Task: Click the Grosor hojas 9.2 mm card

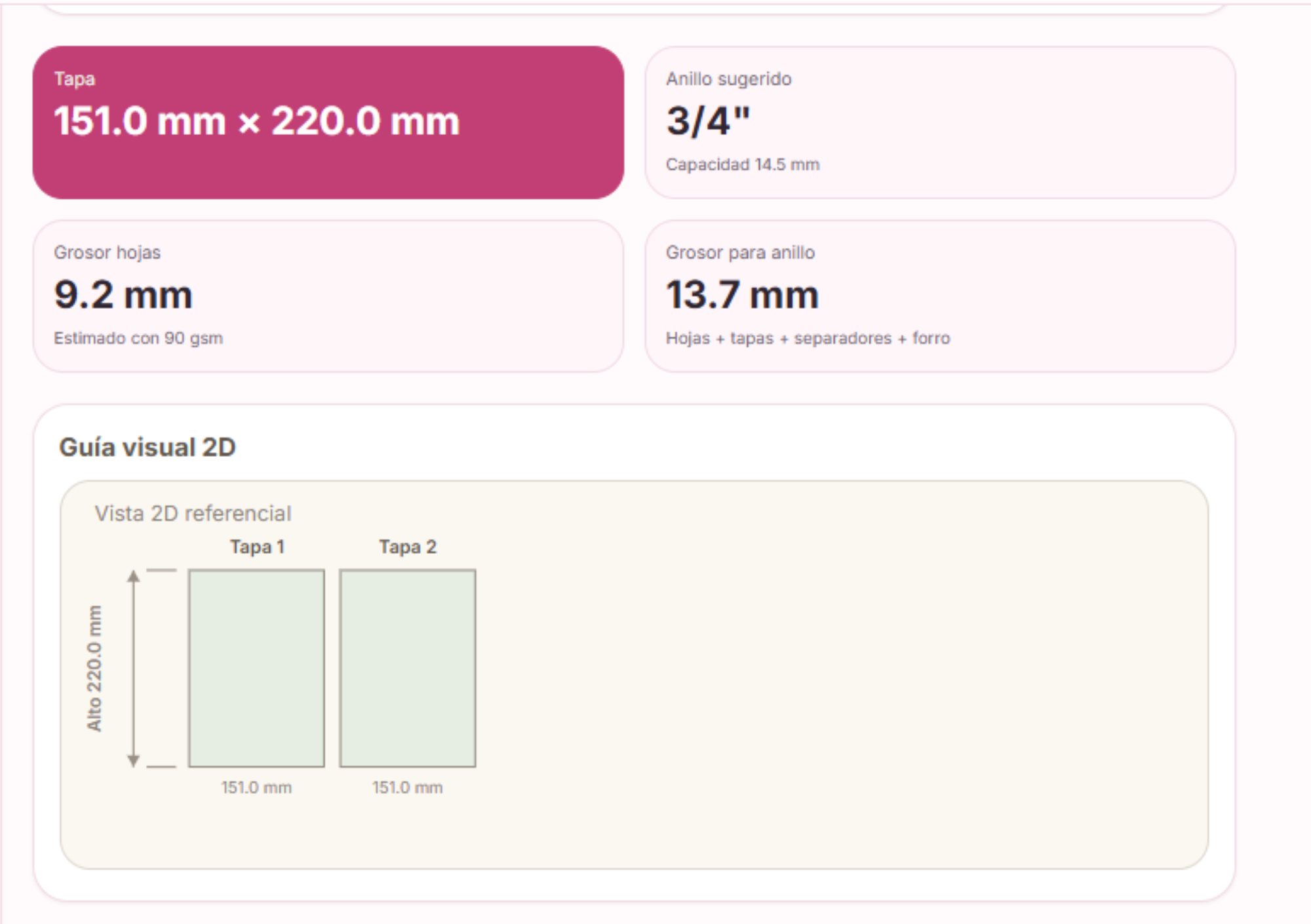Action: click(x=328, y=296)
